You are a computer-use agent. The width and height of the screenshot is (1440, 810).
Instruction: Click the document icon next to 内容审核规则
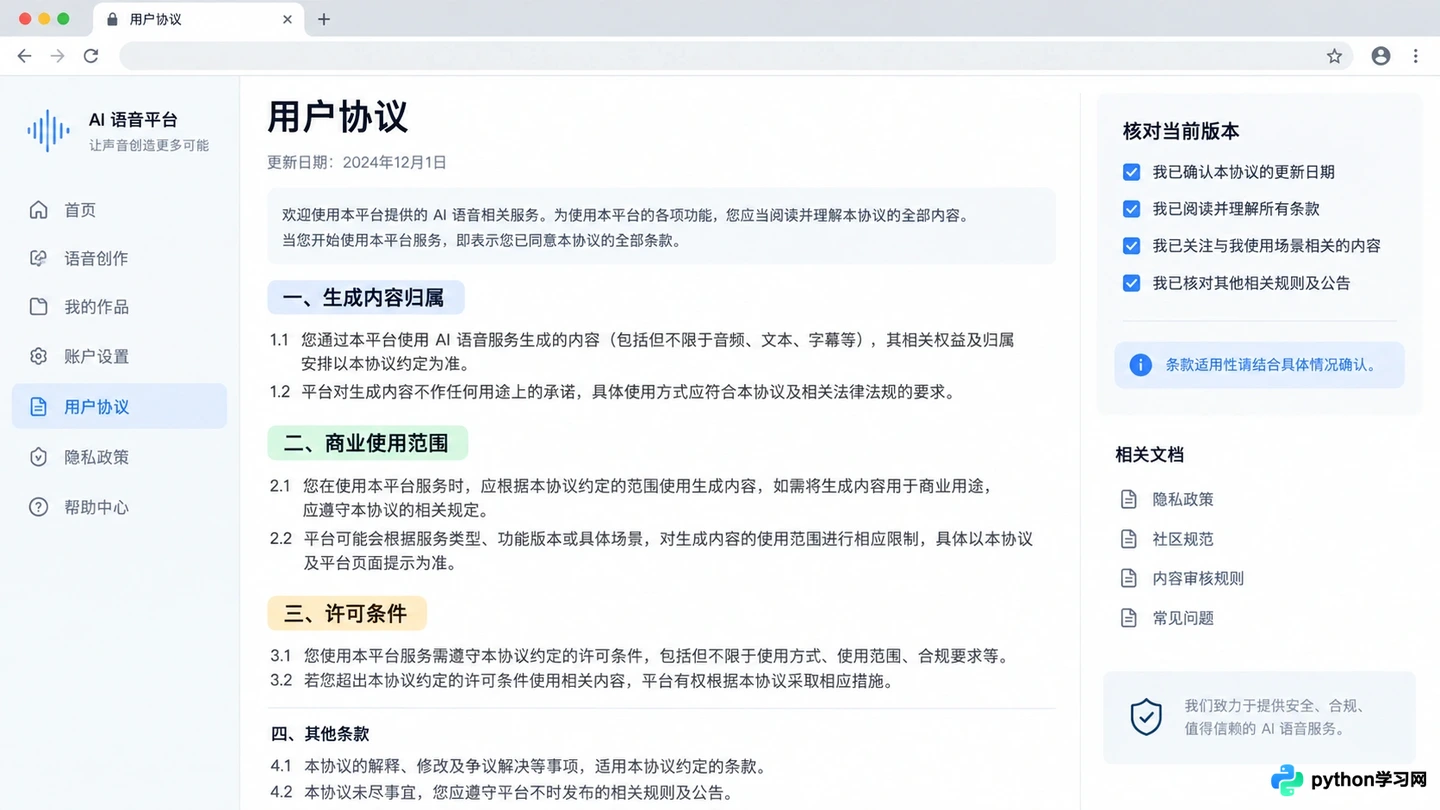click(x=1129, y=578)
